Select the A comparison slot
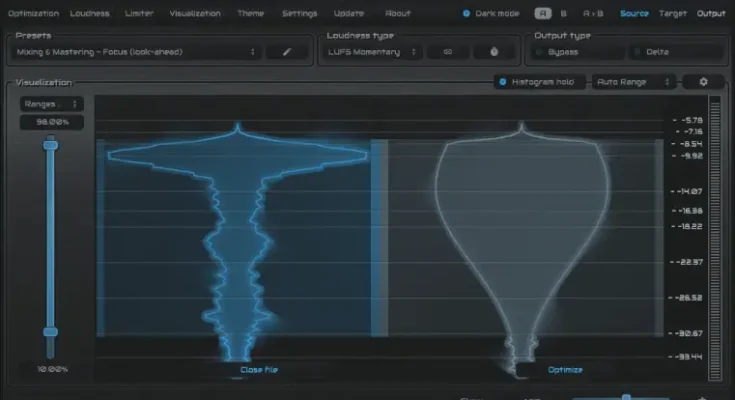 click(542, 14)
